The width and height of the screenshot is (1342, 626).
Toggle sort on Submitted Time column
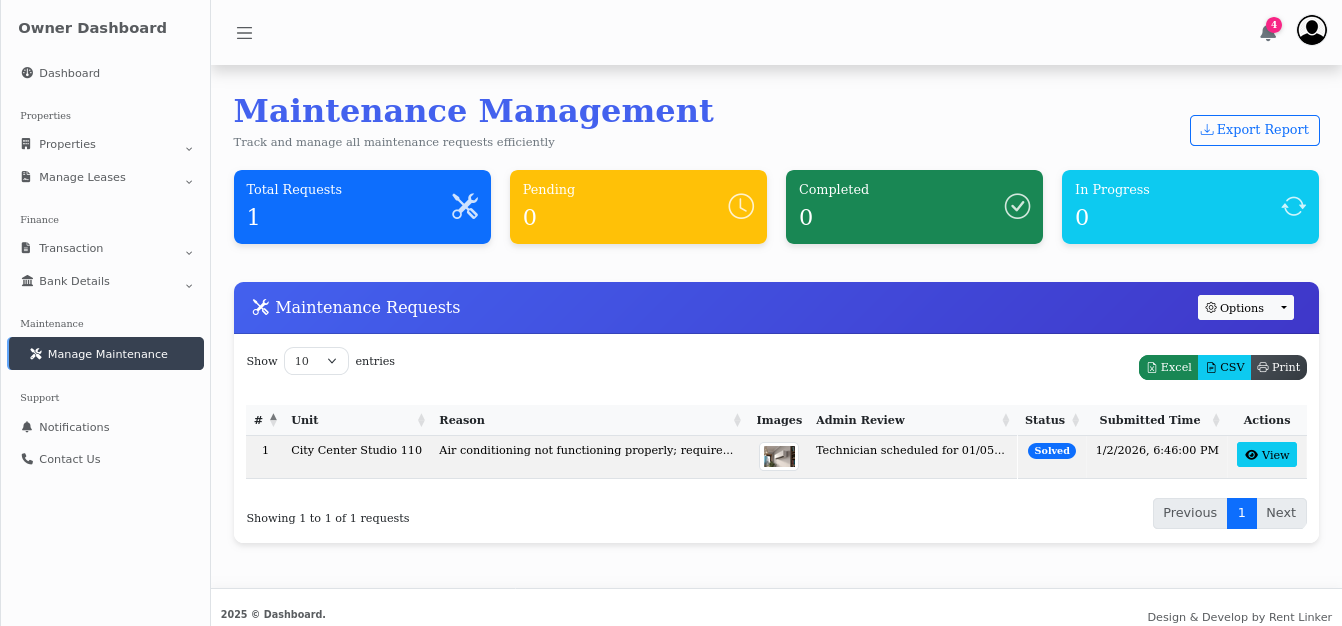[1218, 420]
